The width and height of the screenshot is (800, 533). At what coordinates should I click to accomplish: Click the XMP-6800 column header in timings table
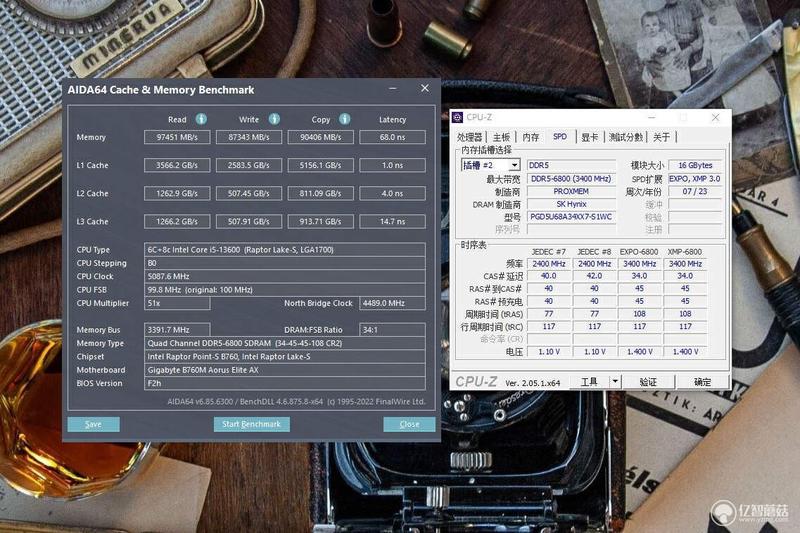[x=685, y=252]
